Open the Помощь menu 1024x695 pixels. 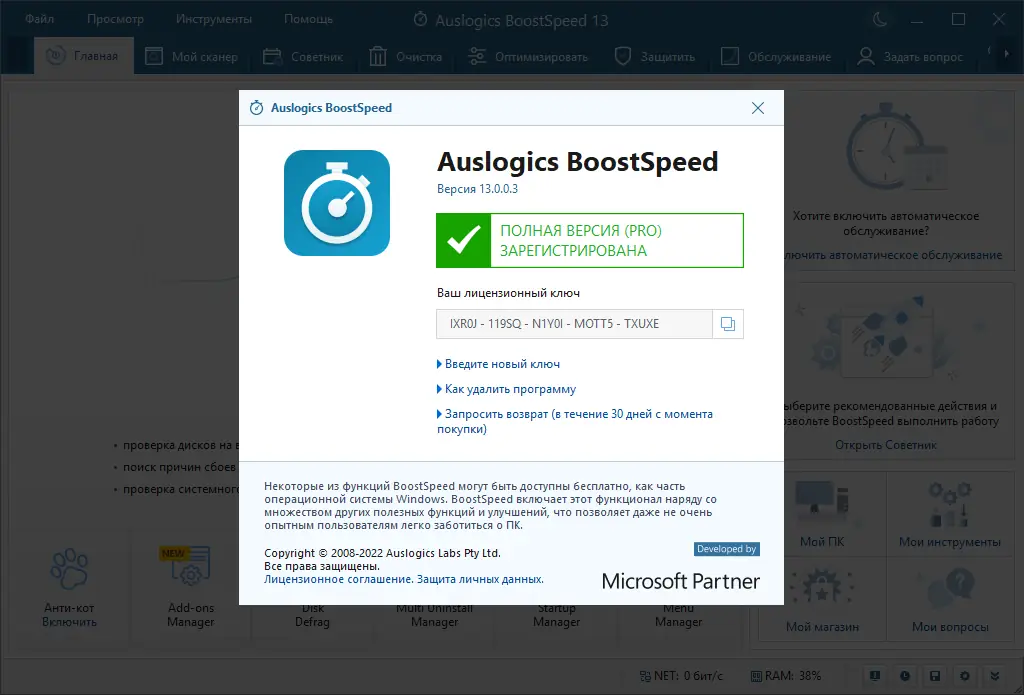click(308, 19)
